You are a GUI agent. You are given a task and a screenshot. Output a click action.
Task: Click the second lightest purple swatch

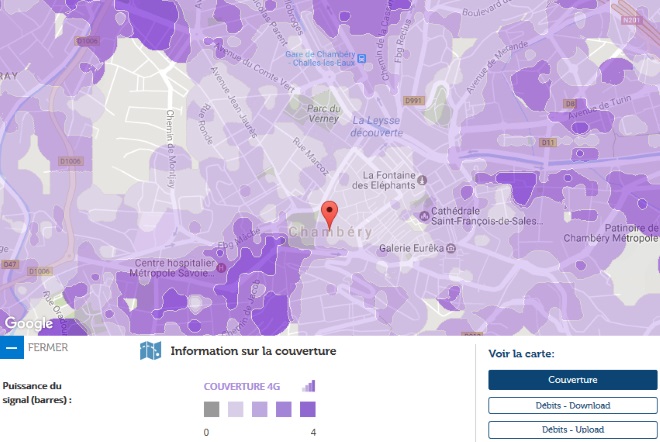pyautogui.click(x=260, y=409)
